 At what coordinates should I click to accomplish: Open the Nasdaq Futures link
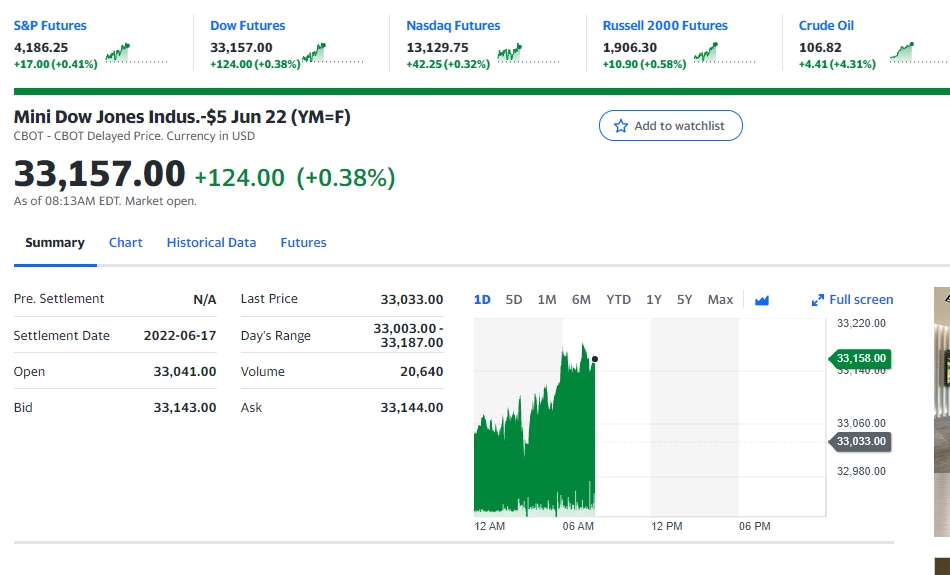point(453,25)
